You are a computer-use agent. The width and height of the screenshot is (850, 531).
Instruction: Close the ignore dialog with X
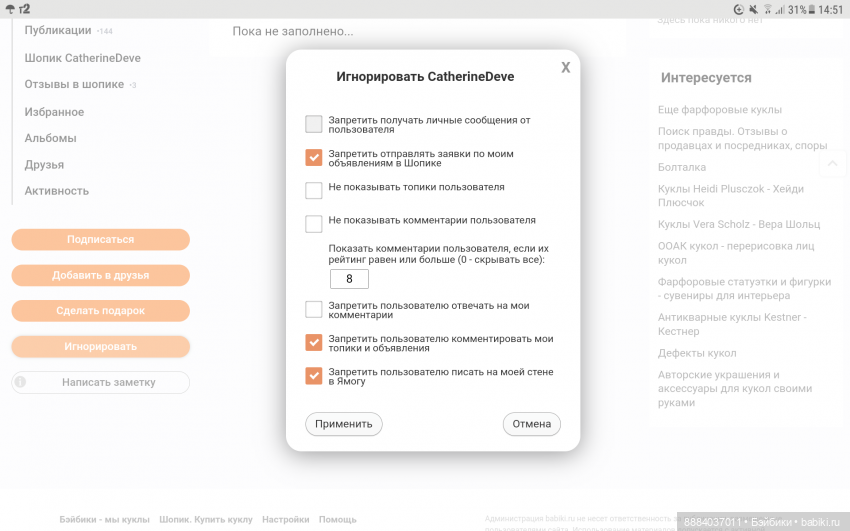pyautogui.click(x=565, y=68)
